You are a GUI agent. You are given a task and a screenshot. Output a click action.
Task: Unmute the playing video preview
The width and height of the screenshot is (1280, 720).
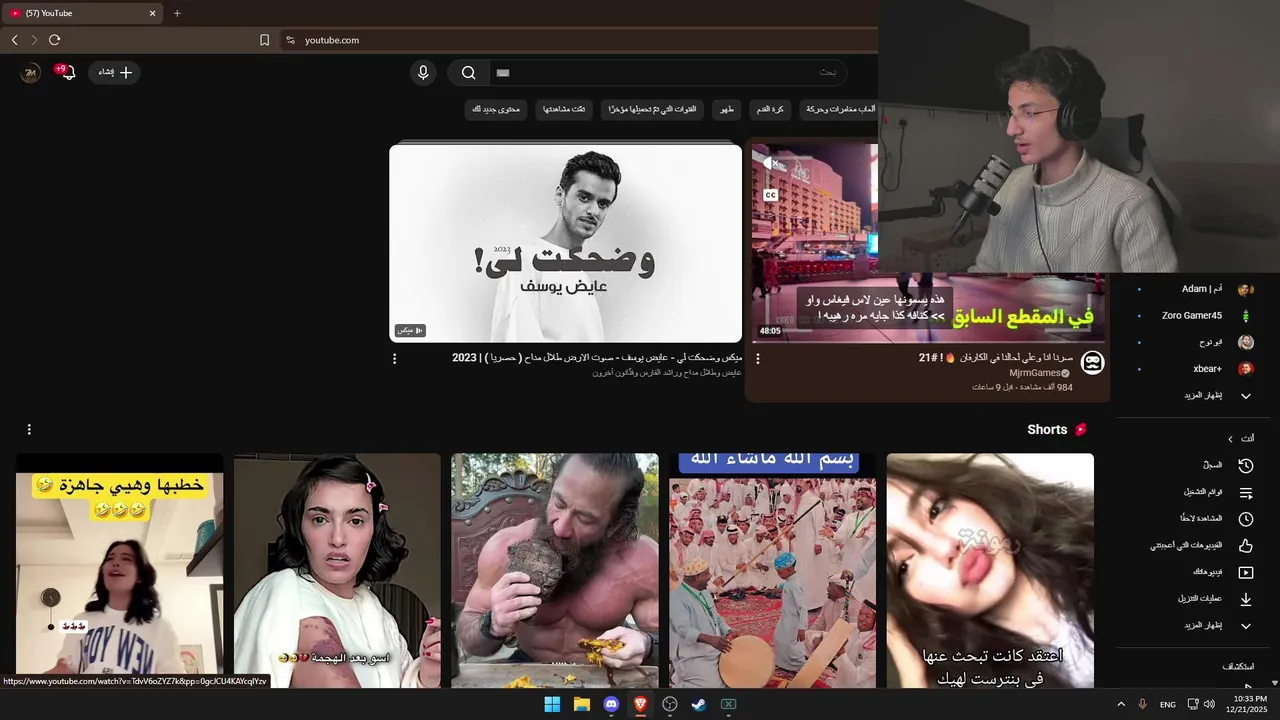pos(771,163)
